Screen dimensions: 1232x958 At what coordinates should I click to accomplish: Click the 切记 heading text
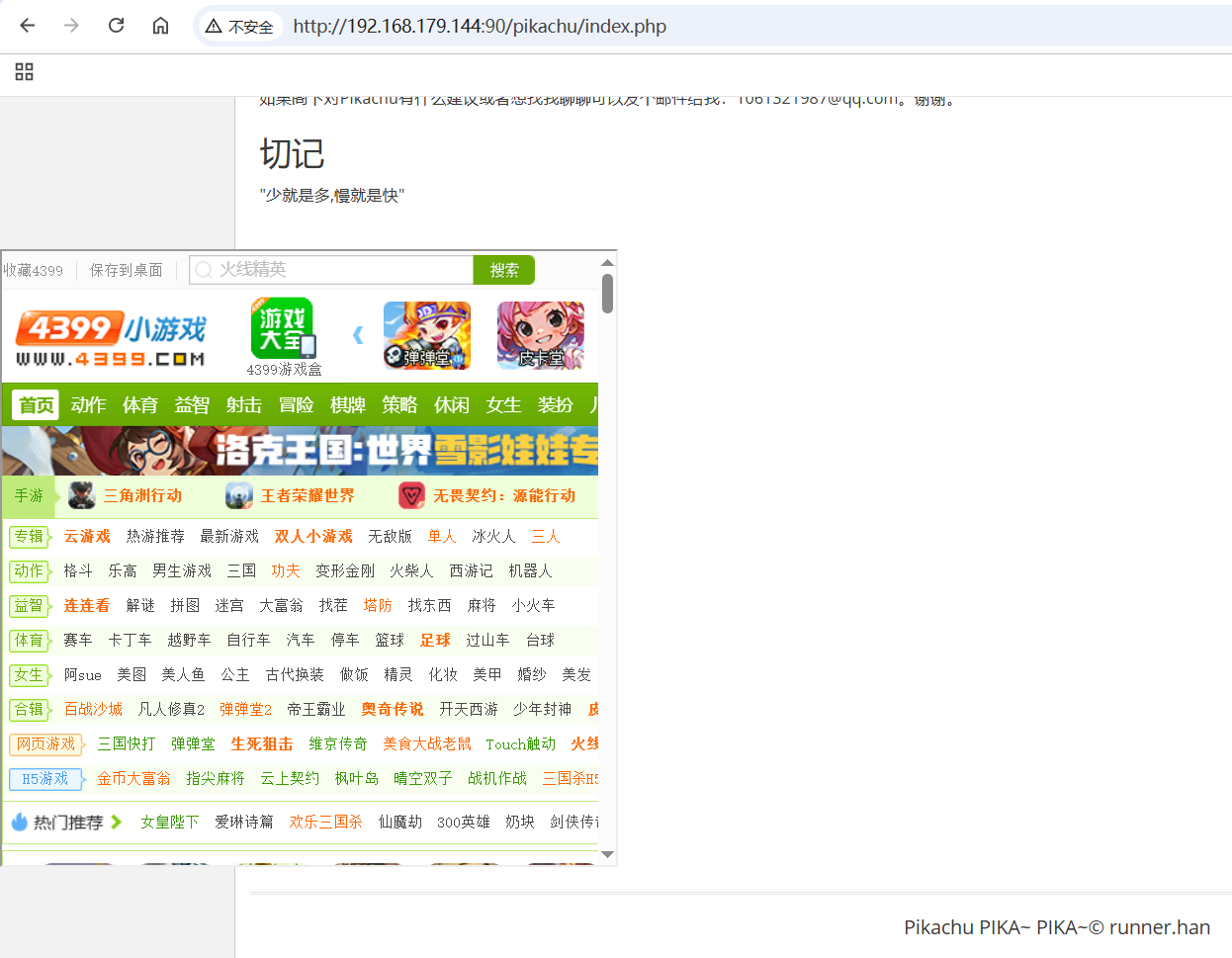coord(292,154)
